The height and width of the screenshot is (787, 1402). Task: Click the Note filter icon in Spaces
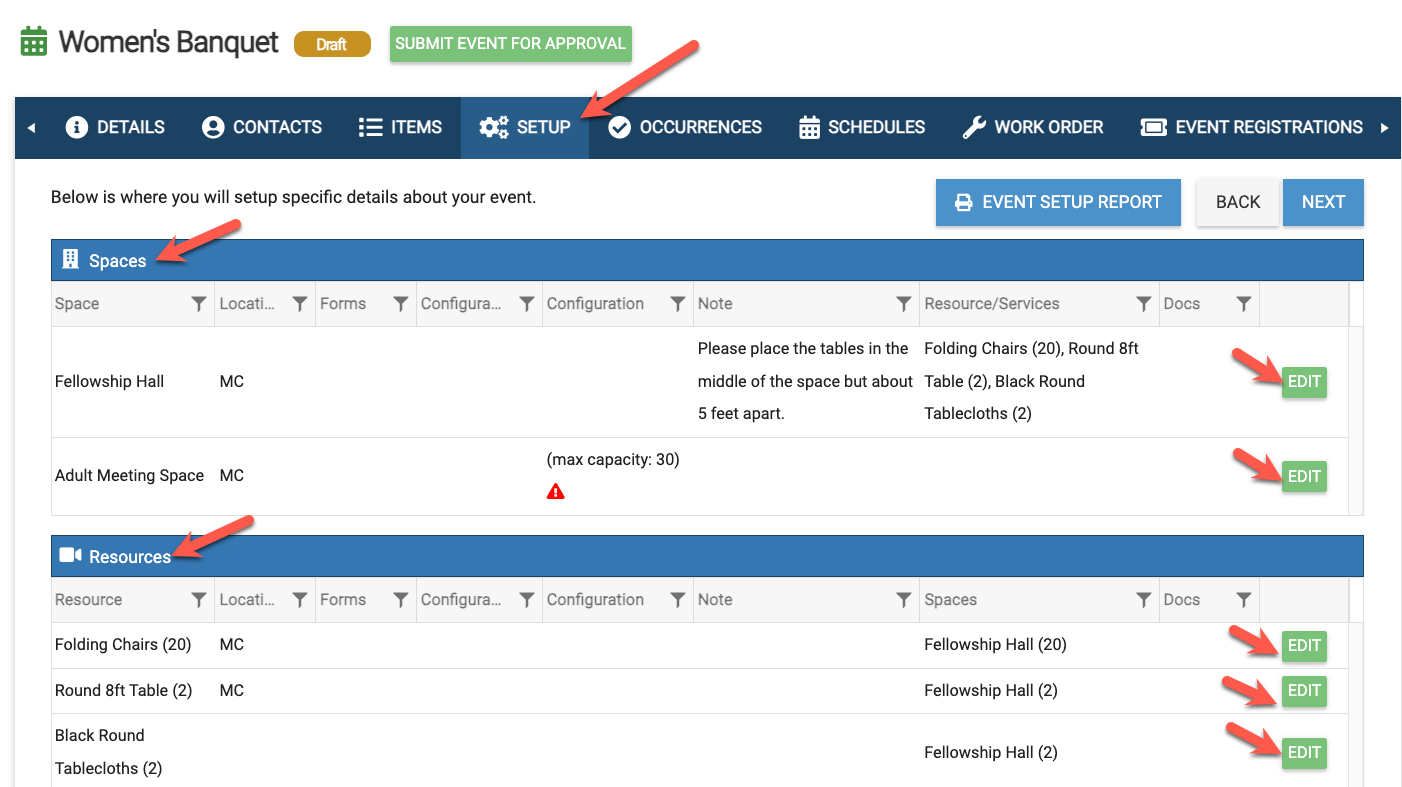pos(903,304)
